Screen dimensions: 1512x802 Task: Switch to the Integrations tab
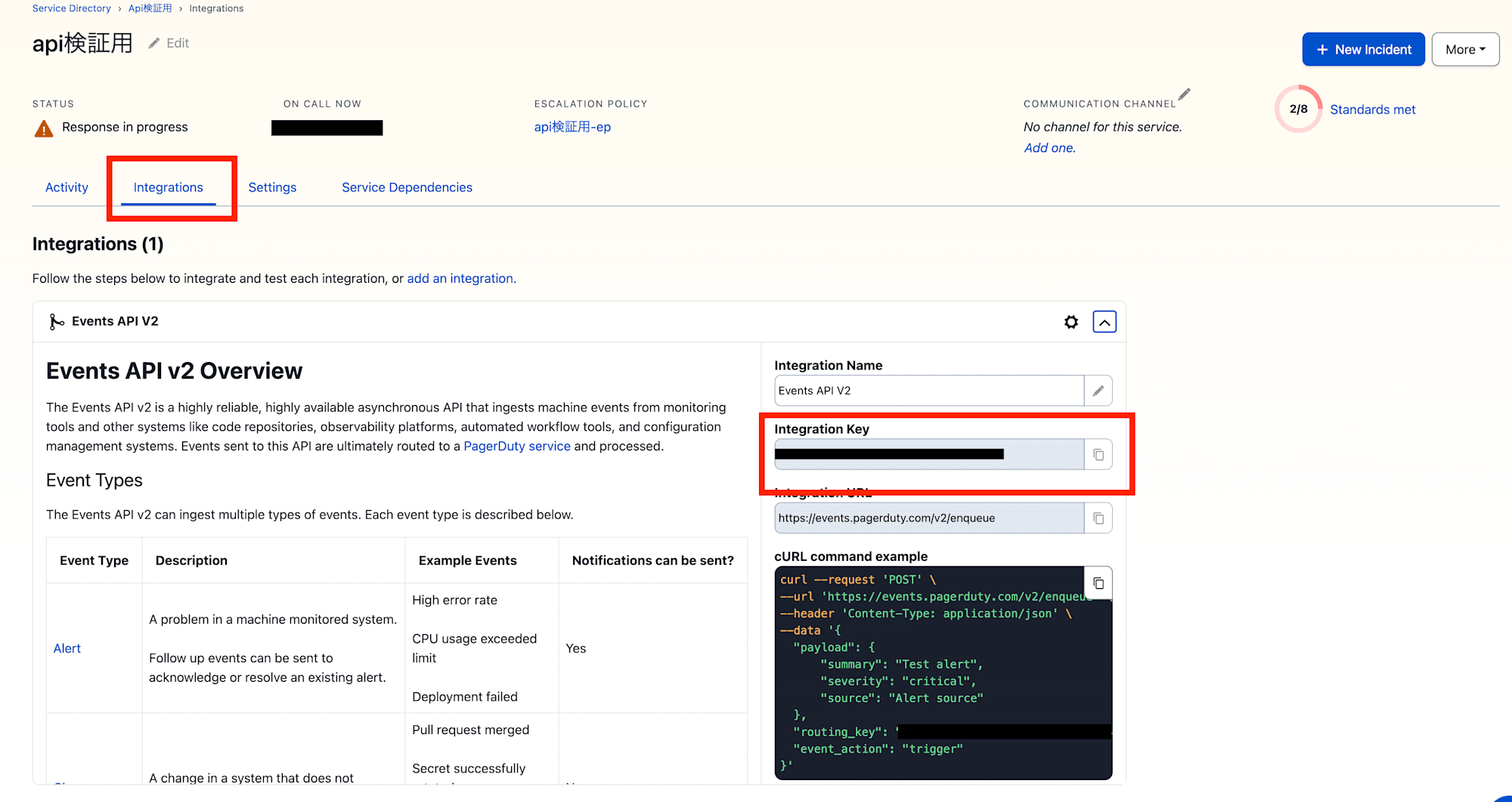168,187
